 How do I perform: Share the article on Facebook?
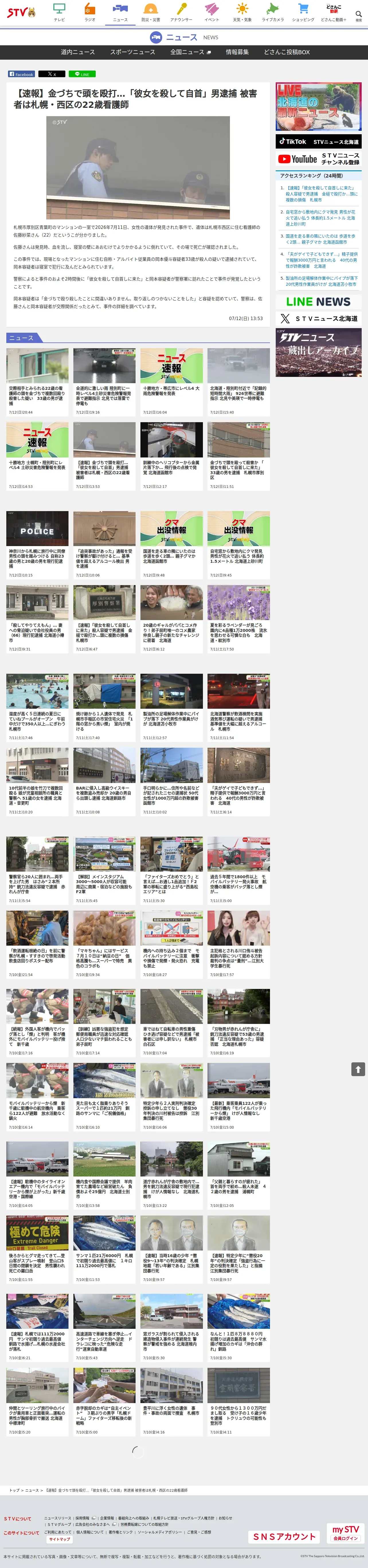21,74
